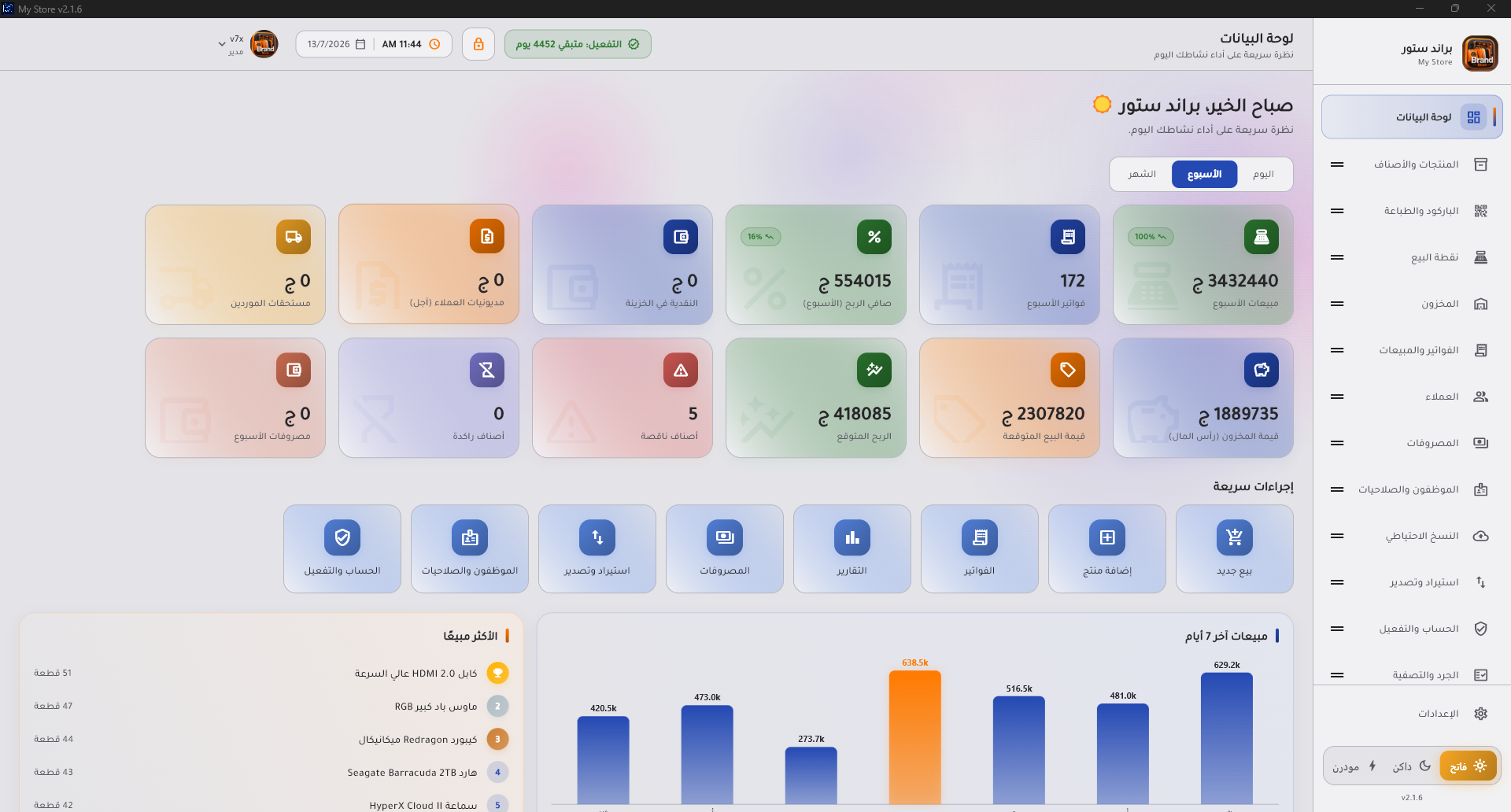1511x812 pixels.
Task: Open الحساب والتفعيل shield quick action
Action: pos(342,548)
